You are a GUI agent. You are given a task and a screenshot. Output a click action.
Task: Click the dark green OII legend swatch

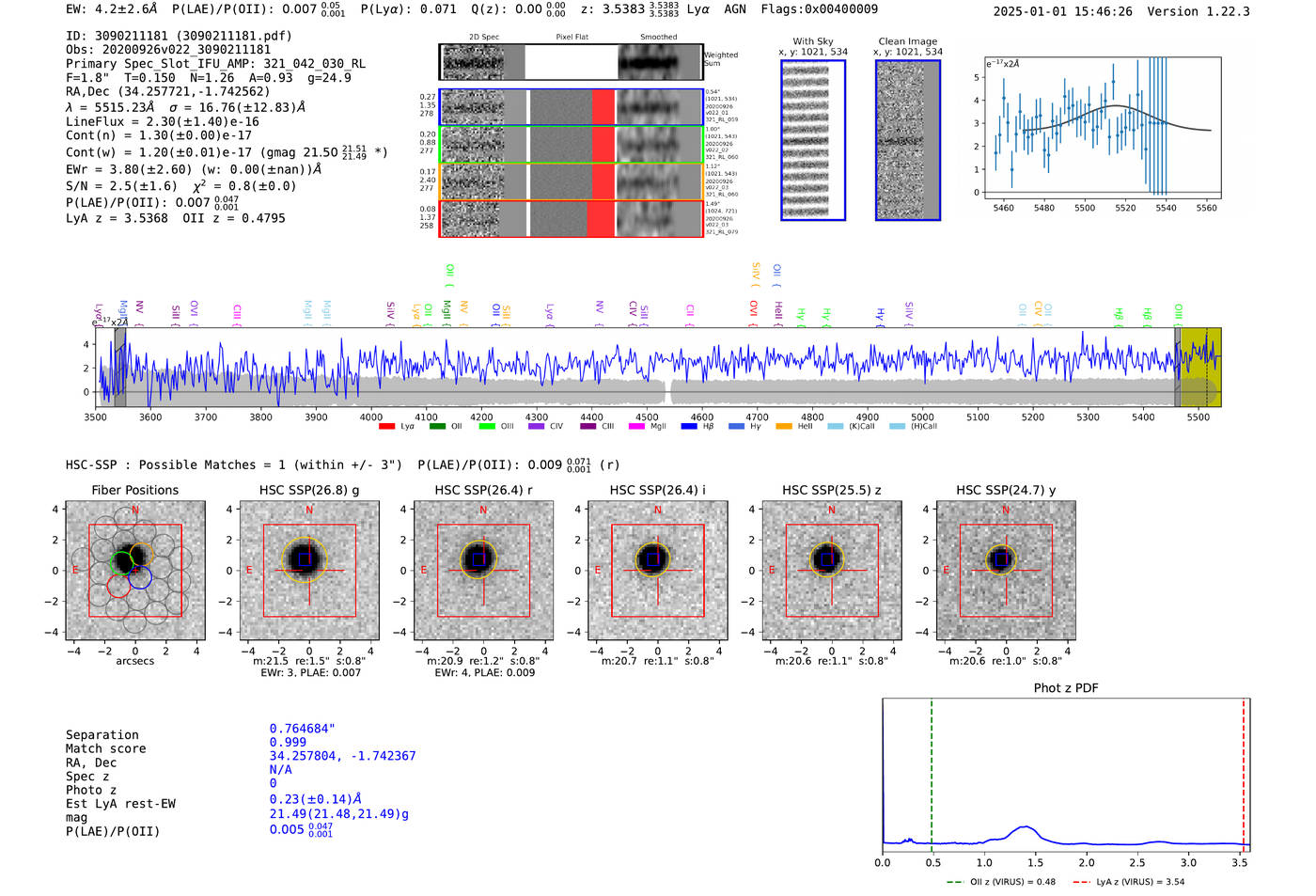coord(437,426)
